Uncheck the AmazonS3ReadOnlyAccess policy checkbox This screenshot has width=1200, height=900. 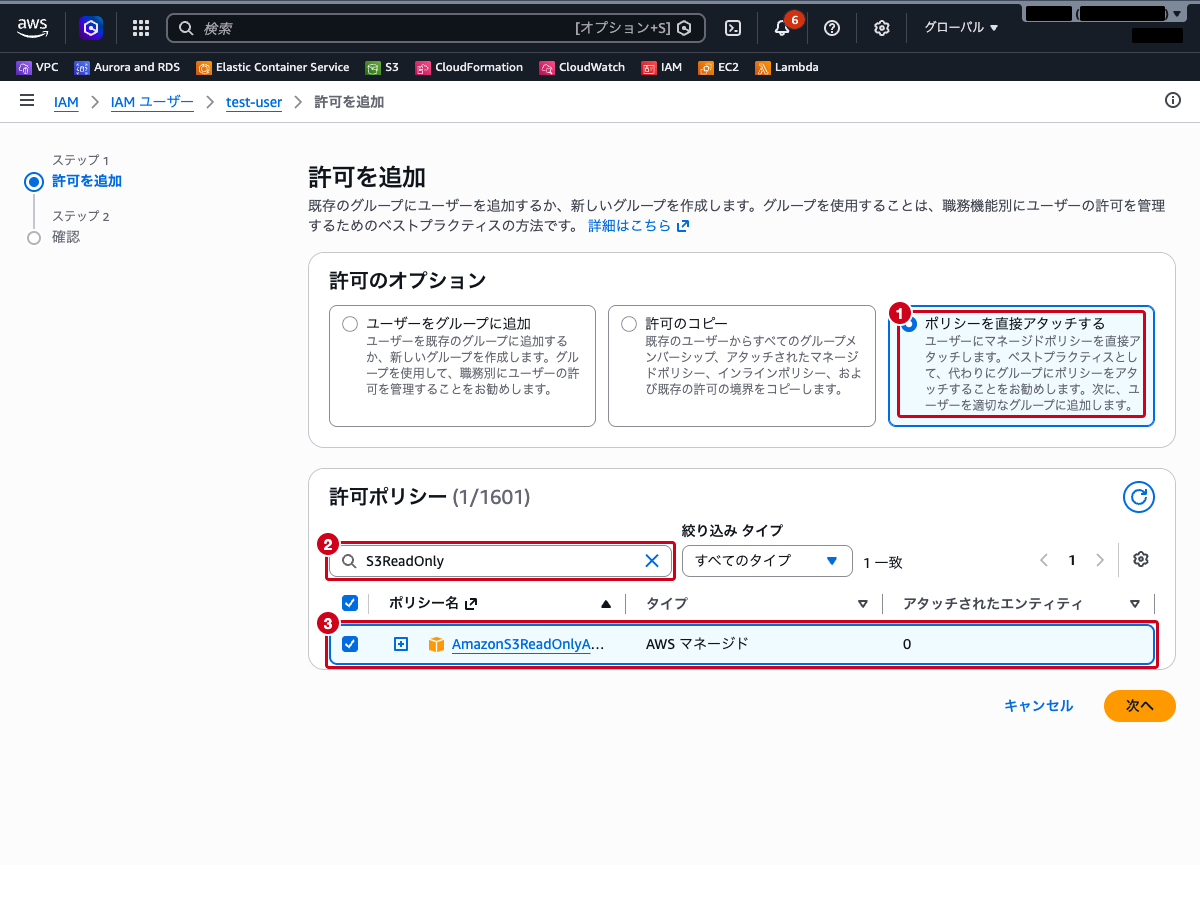point(350,644)
